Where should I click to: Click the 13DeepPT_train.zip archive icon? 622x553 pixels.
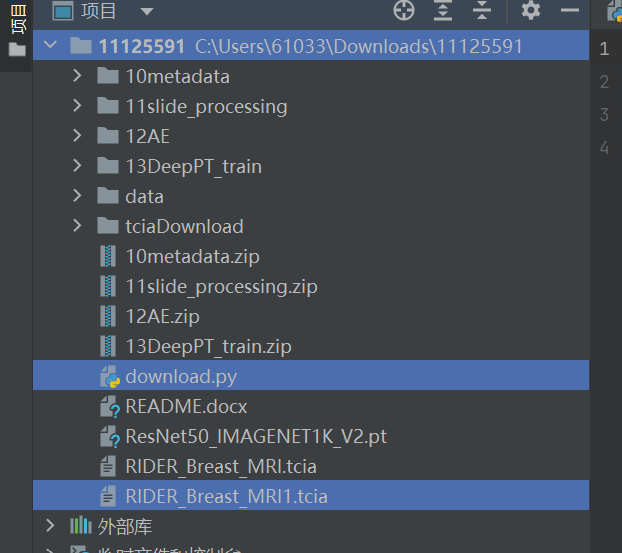click(x=108, y=346)
